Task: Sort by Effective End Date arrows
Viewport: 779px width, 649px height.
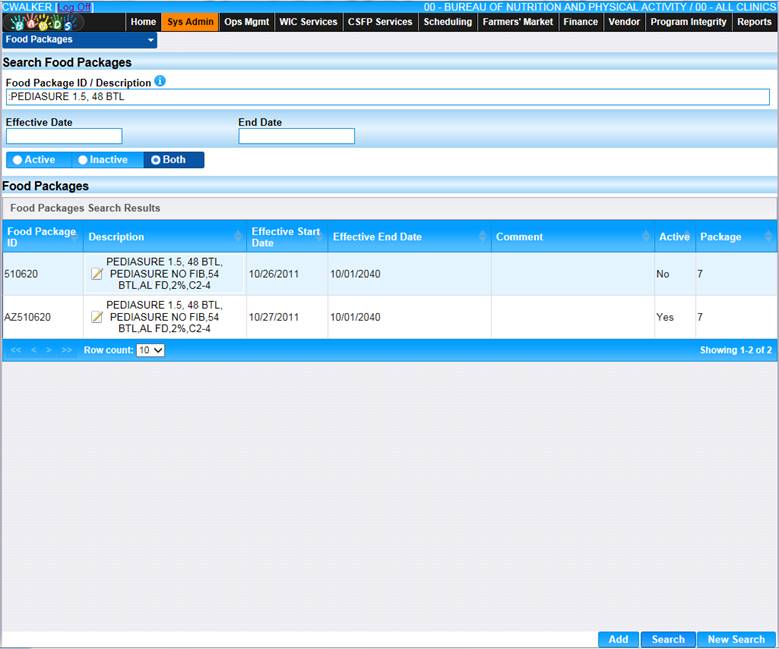Action: pyautogui.click(x=482, y=237)
